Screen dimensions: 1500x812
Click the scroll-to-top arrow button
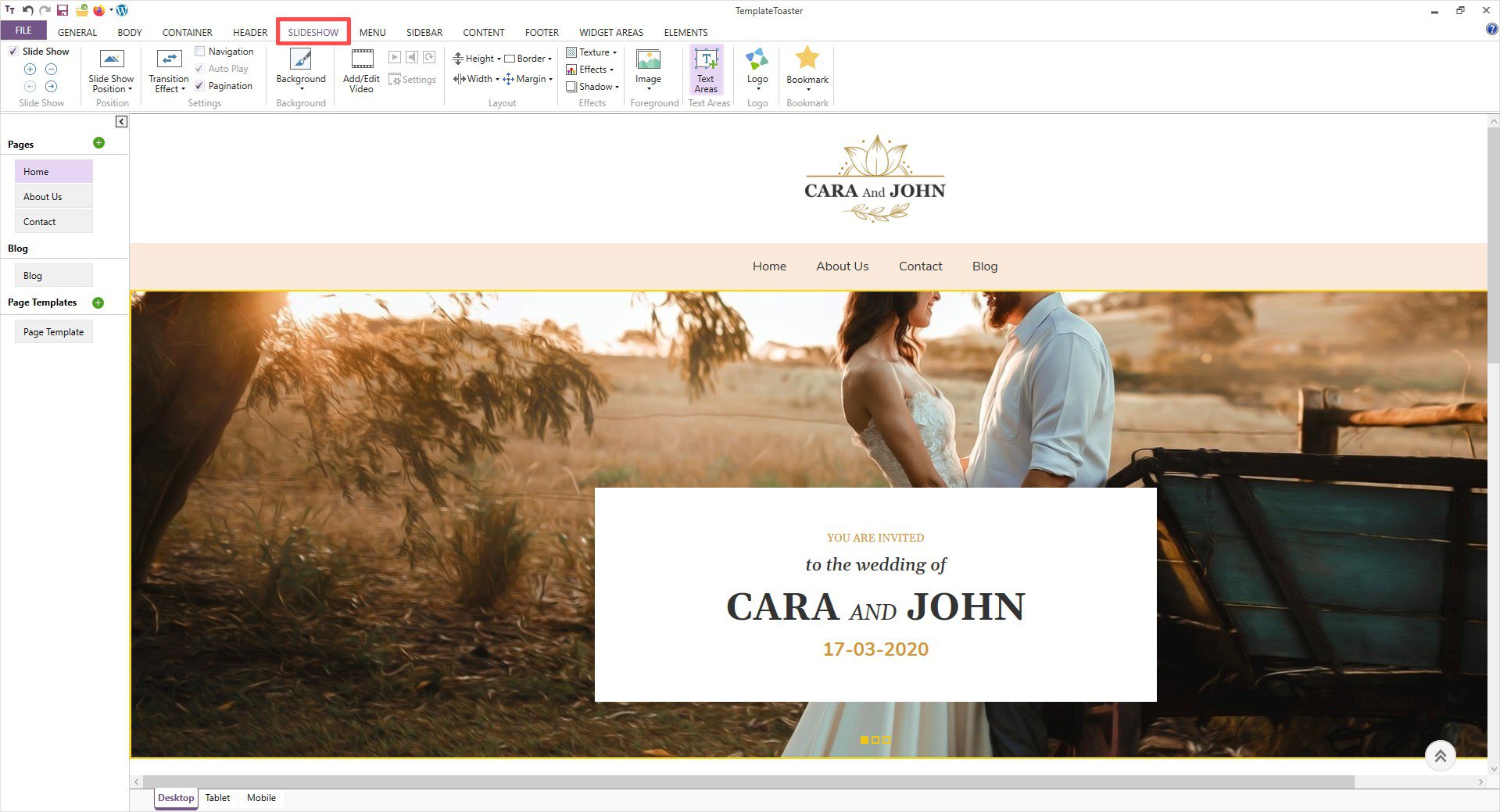(1440, 756)
